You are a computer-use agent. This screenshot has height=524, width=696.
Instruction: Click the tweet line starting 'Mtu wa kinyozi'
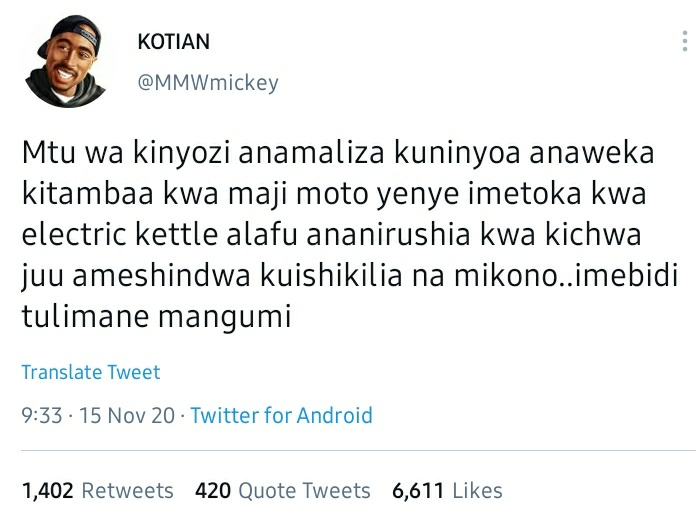click(x=338, y=153)
